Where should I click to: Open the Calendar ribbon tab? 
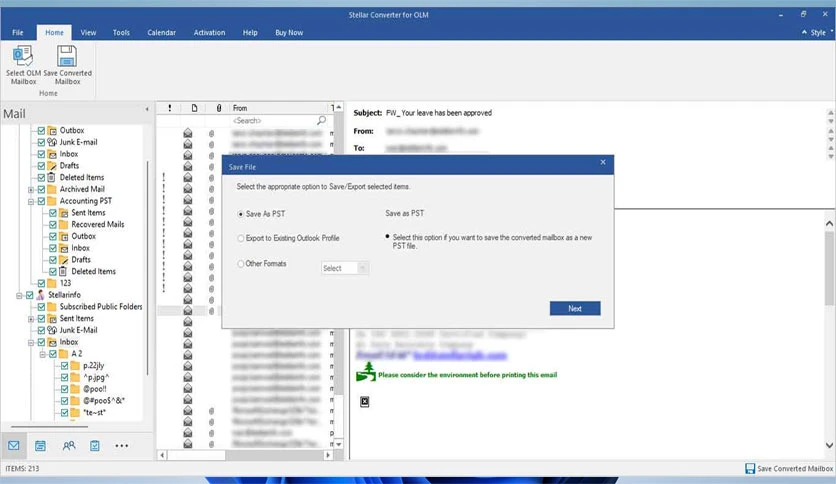pyautogui.click(x=162, y=33)
